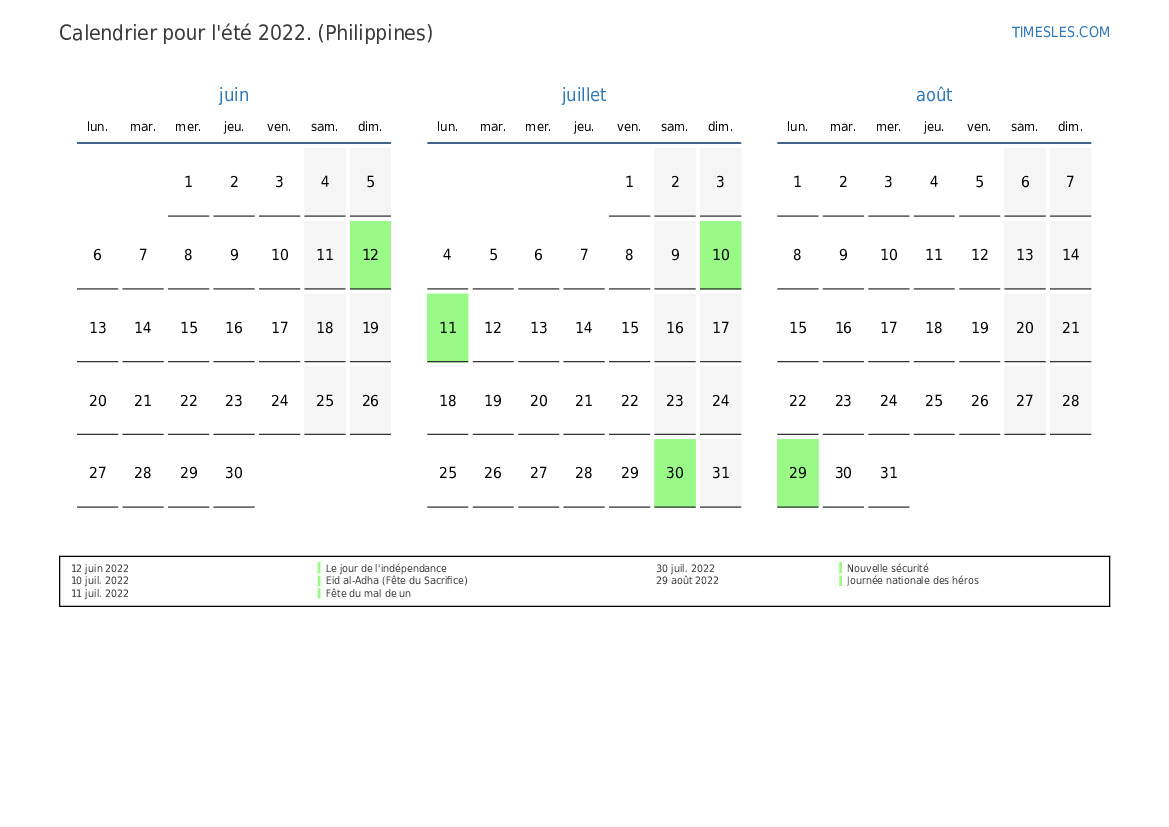Select August 1 in the août calendar
Image resolution: width=1169 pixels, height=827 pixels.
(798, 182)
